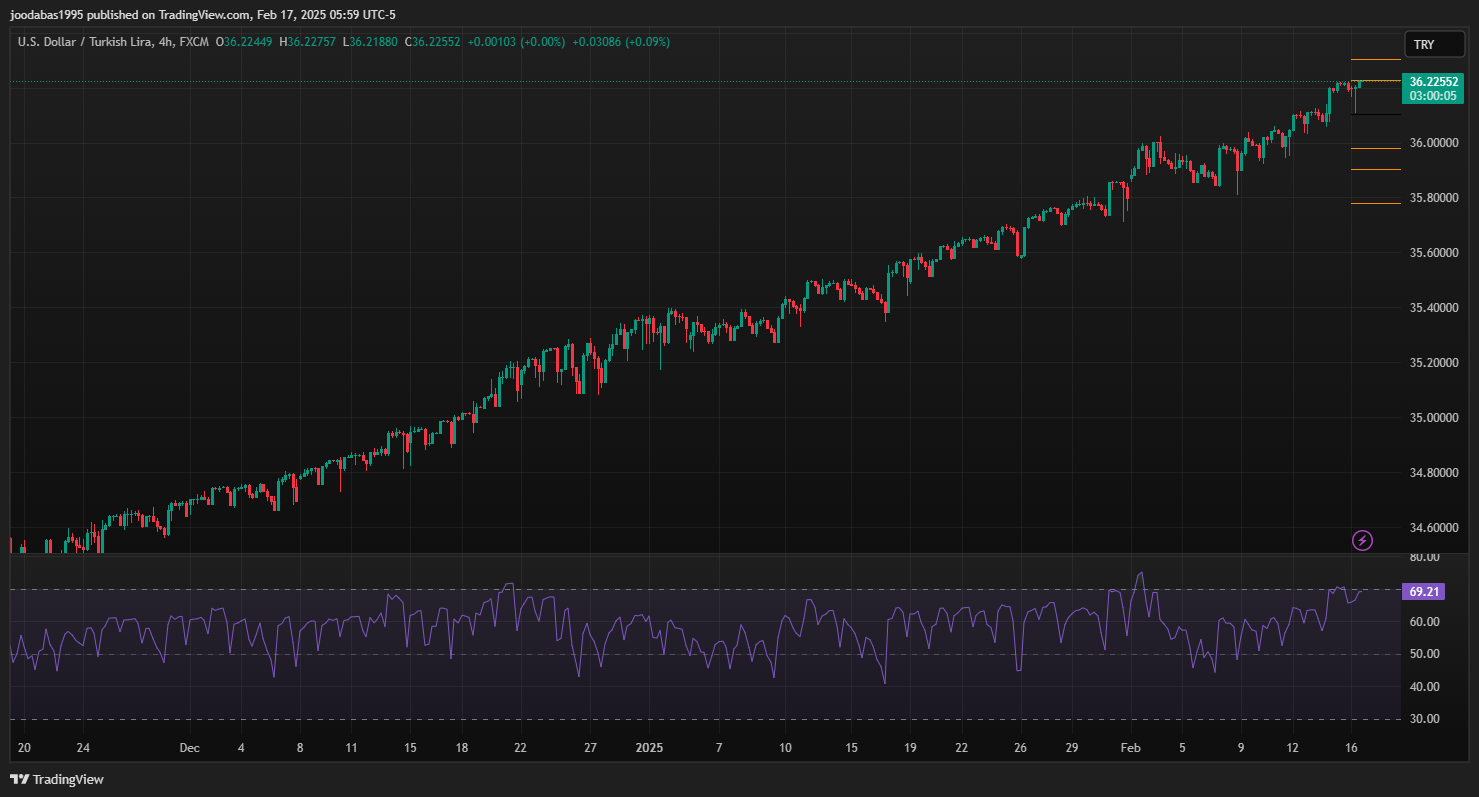Click the change text +0.00103 (+0.00%)
The image size is (1479, 797).
516,42
